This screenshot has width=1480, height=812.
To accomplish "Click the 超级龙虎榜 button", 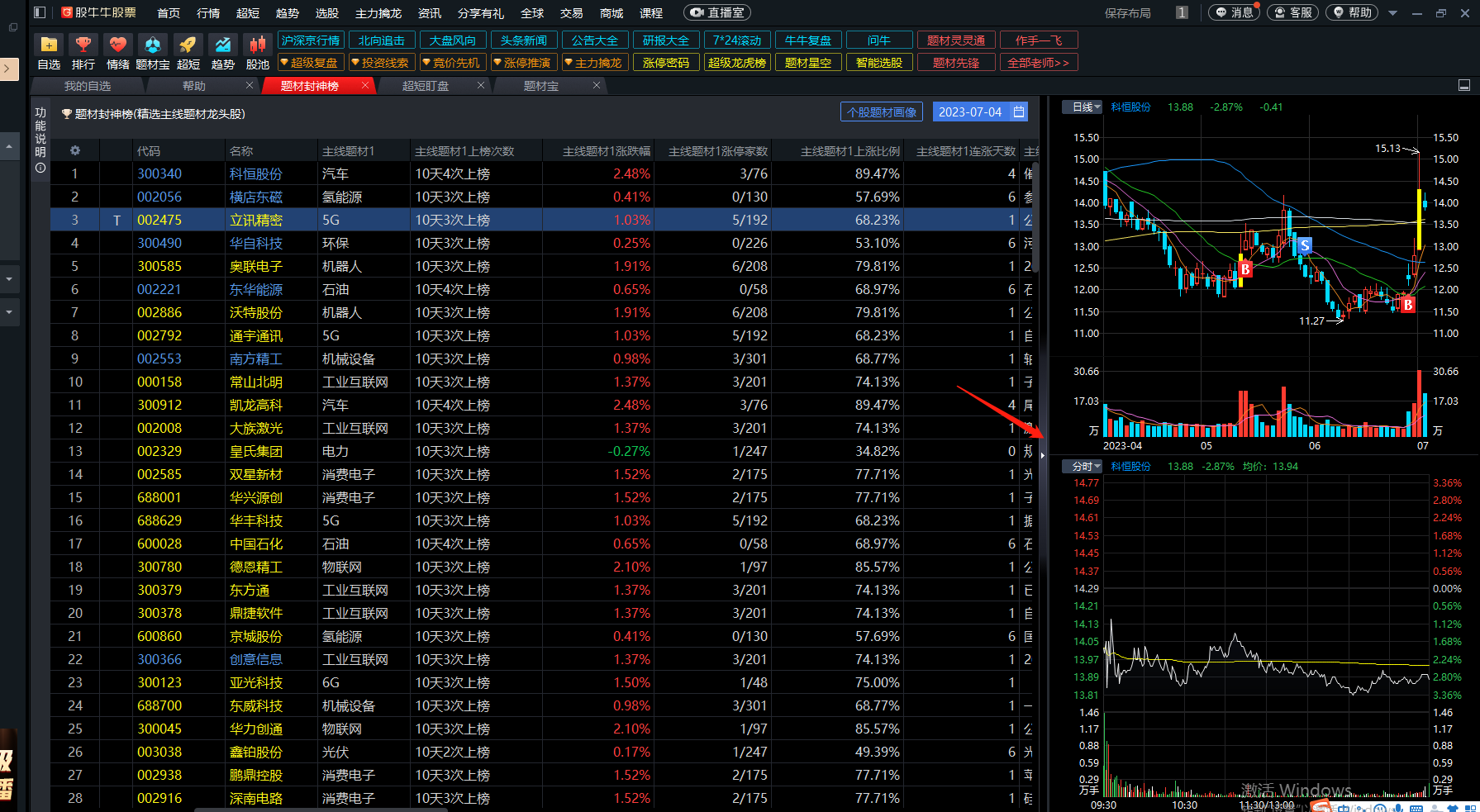I will tap(737, 63).
